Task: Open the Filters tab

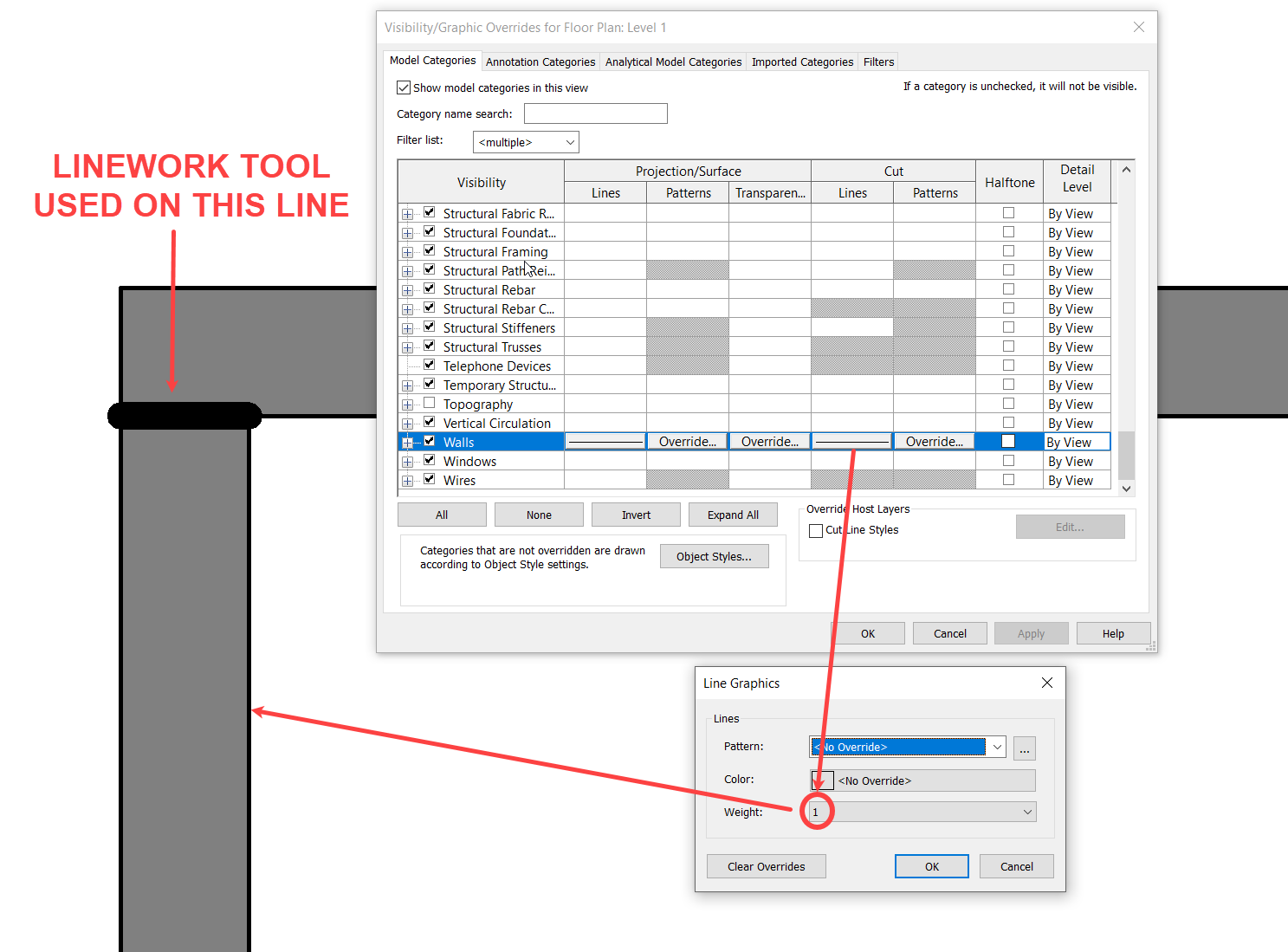Action: click(x=877, y=61)
